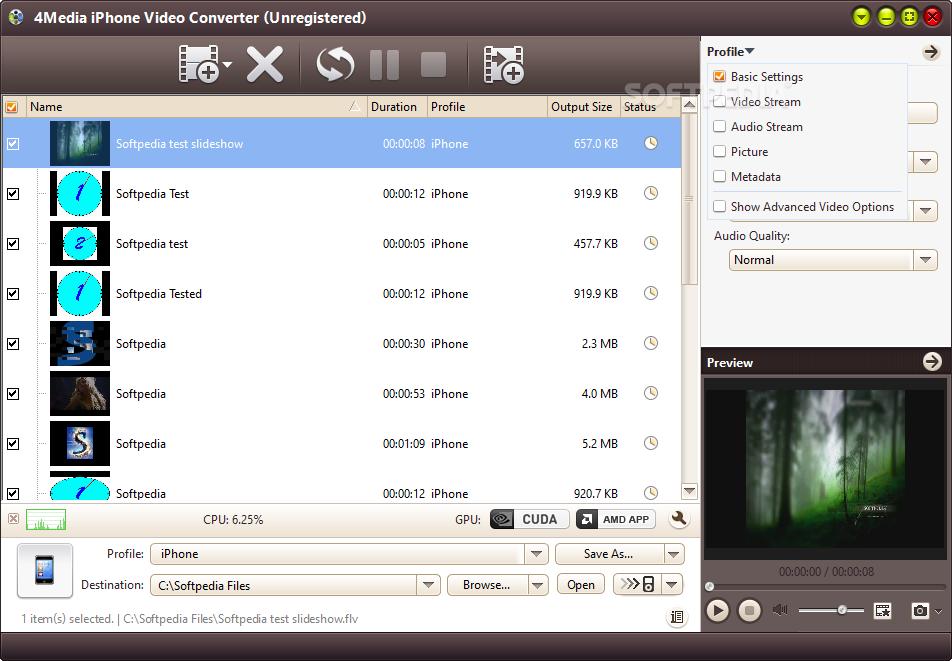Screen dimensions: 952x661
Task: Sort list by Profile column header
Action: click(x=487, y=107)
